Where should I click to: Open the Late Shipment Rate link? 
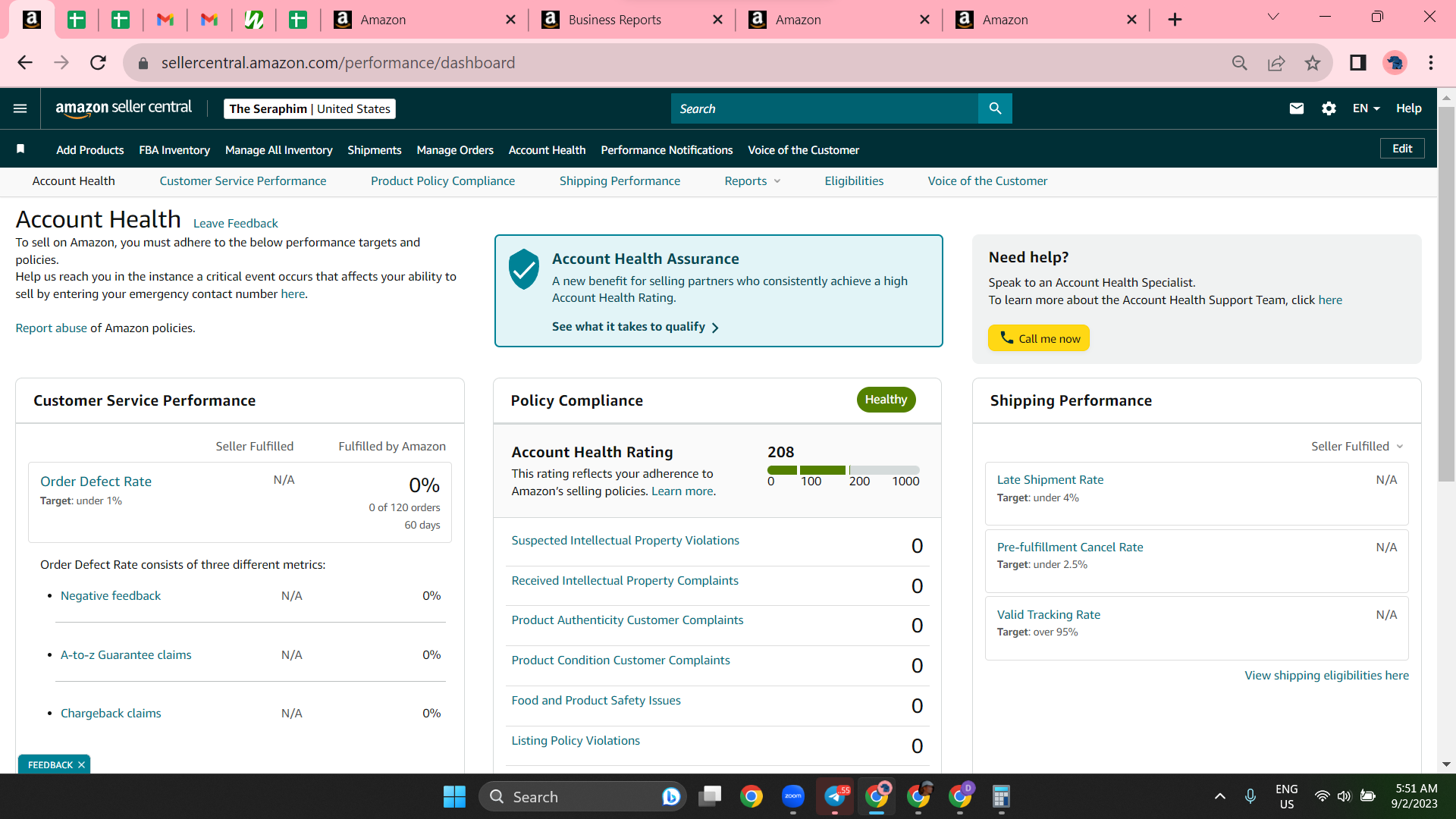[x=1050, y=480]
